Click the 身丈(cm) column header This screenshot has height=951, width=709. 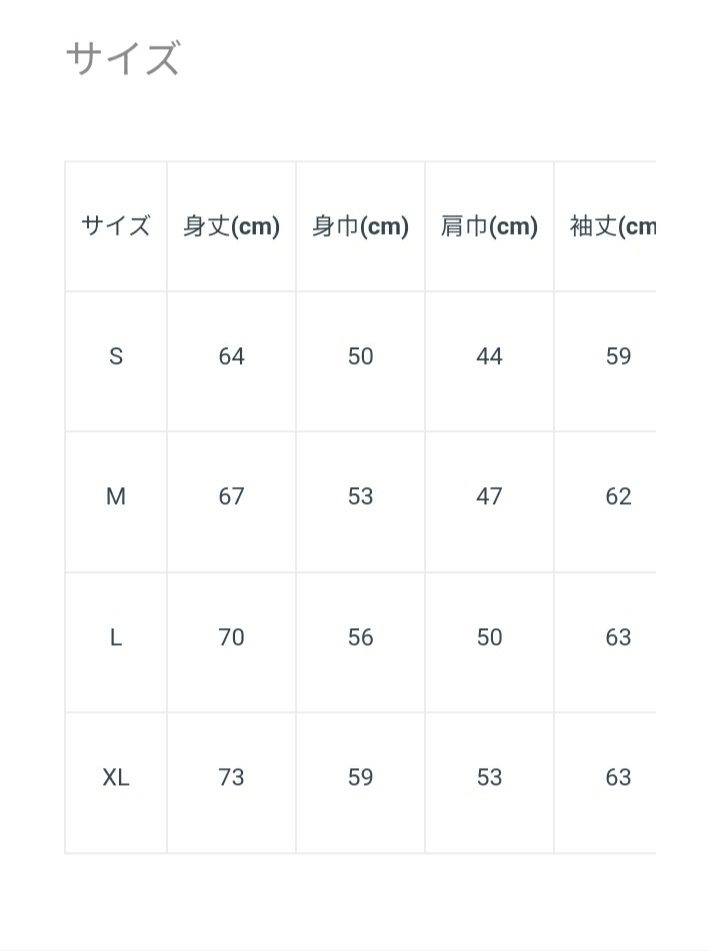point(231,226)
